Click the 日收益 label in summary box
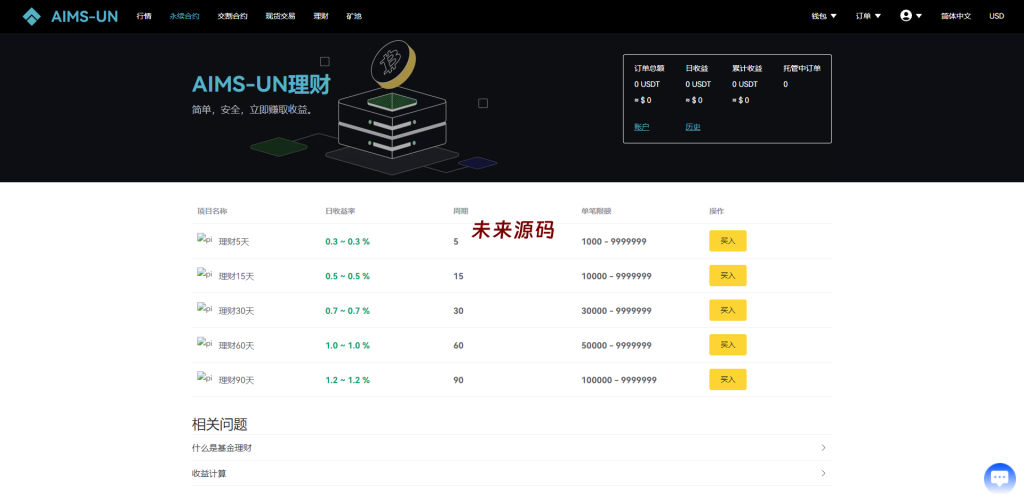This screenshot has height=494, width=1024. click(x=697, y=68)
